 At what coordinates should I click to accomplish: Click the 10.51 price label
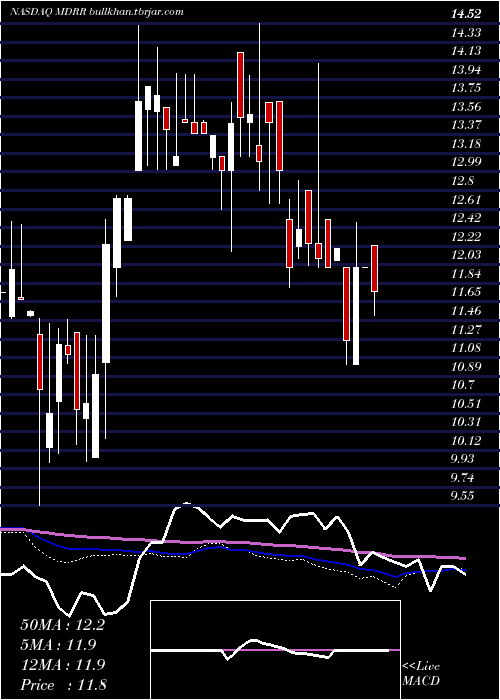(x=466, y=403)
